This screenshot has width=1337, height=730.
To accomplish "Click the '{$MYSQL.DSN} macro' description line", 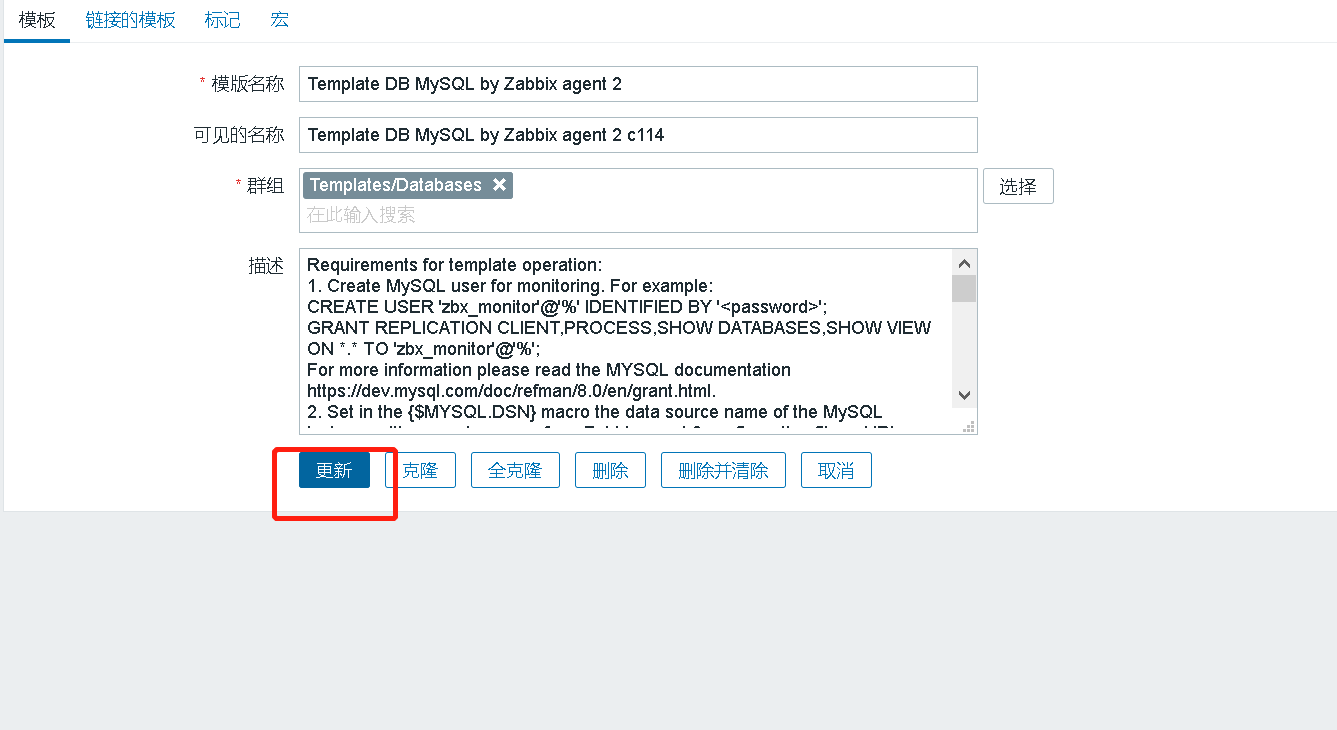I will coord(595,412).
